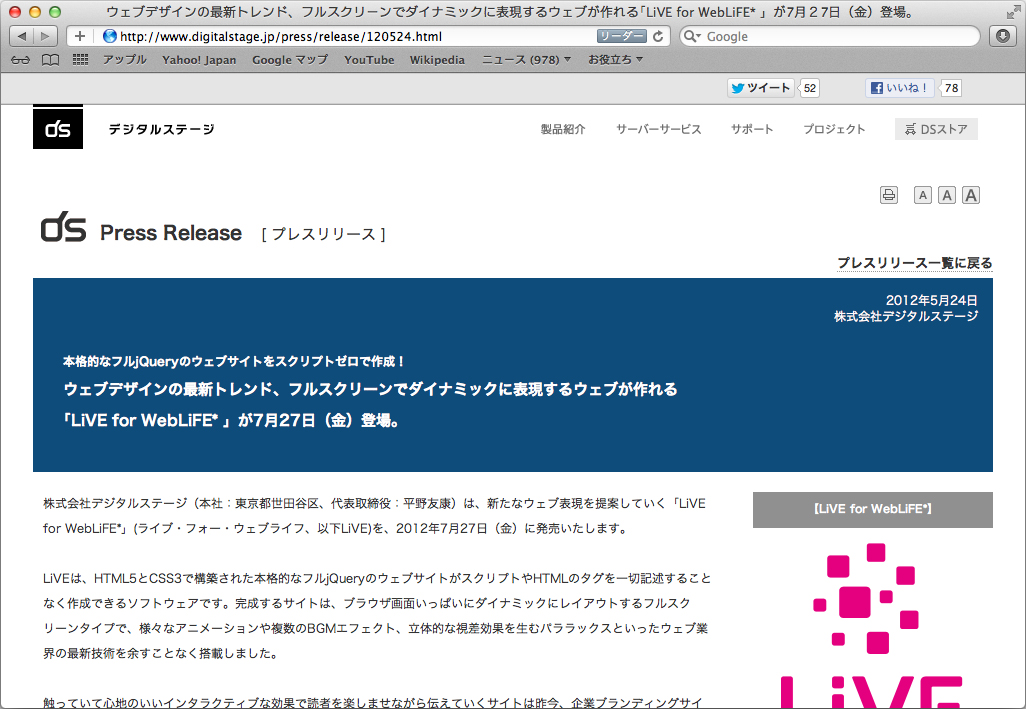1026x709 pixels.
Task: Click the black ds logo square
Action: point(58,128)
